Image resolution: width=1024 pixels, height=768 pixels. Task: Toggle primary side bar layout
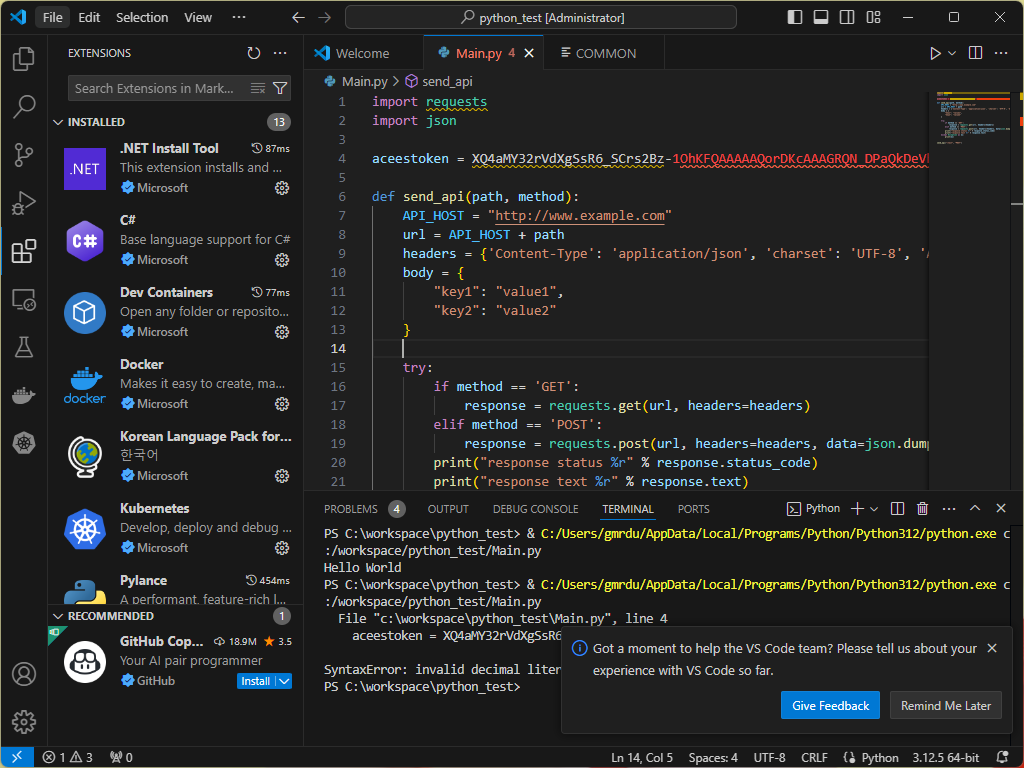tap(795, 18)
